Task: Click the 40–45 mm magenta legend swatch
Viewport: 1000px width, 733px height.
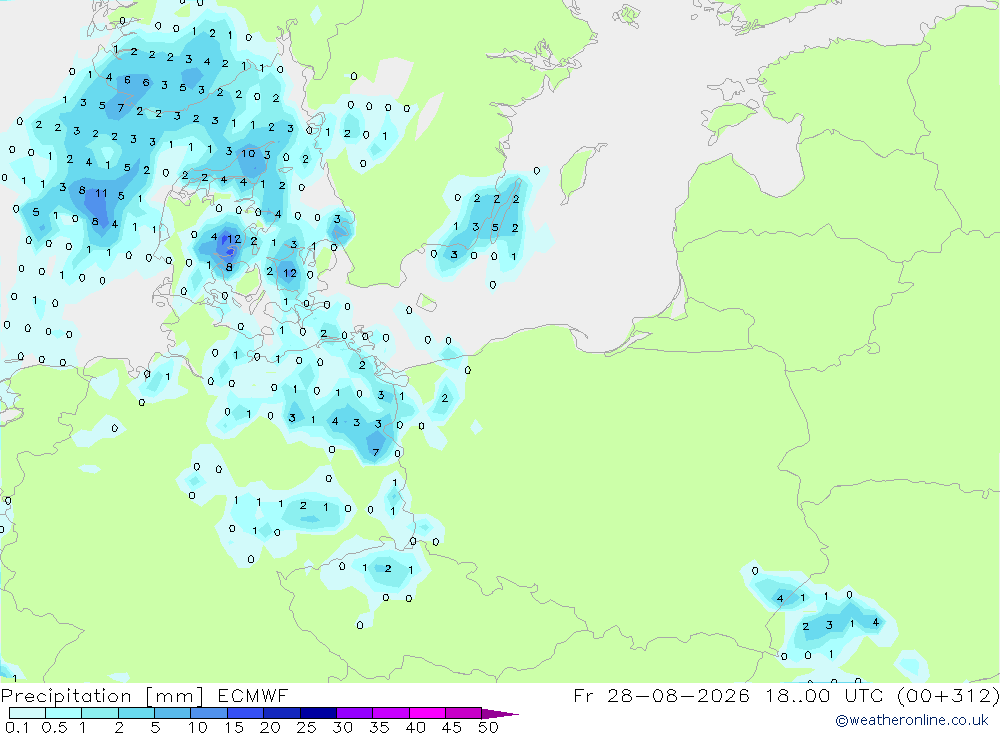Action: pyautogui.click(x=427, y=713)
